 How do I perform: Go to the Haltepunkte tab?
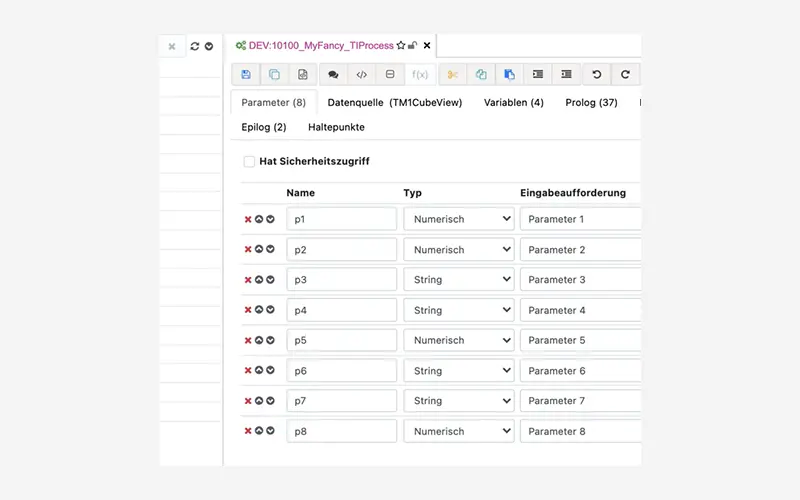[336, 128]
